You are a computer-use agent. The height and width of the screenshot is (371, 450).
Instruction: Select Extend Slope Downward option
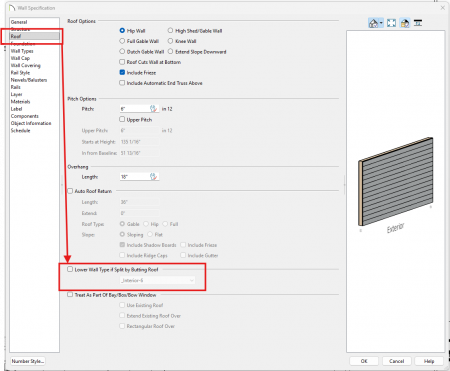click(170, 51)
